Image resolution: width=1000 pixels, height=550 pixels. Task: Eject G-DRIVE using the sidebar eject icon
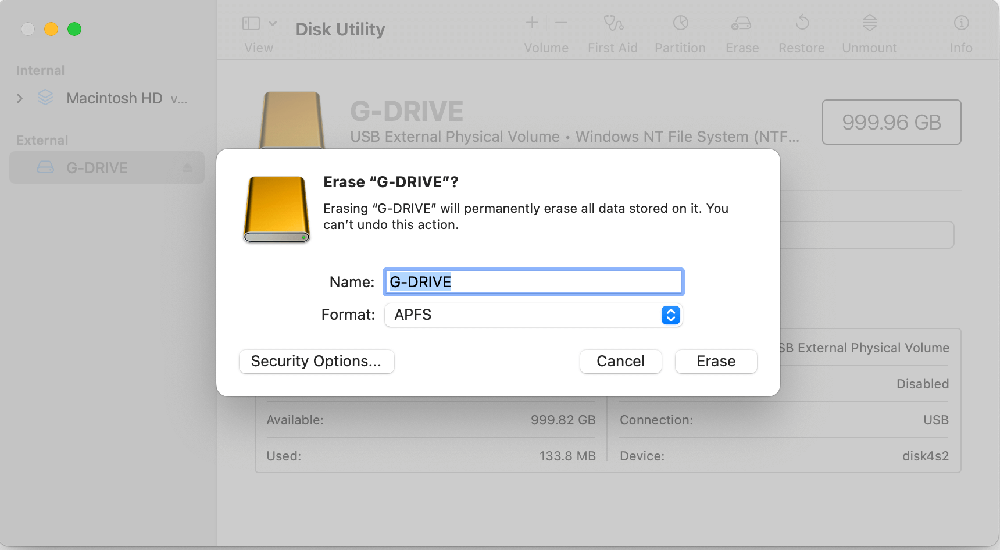(188, 168)
